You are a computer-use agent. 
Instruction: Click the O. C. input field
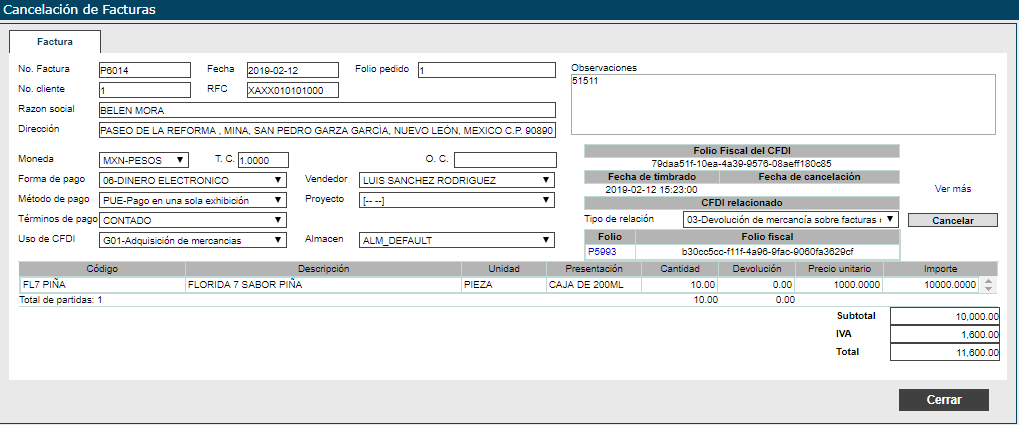point(505,160)
